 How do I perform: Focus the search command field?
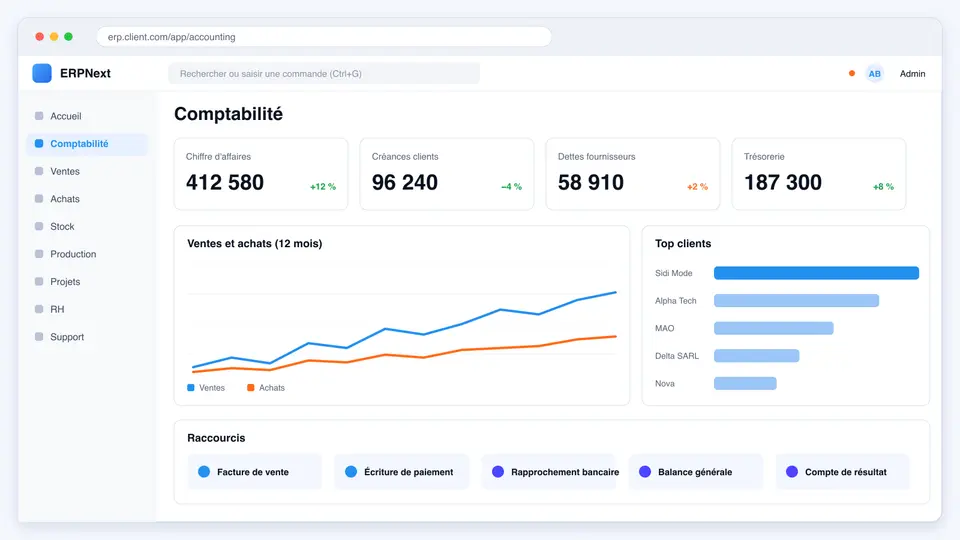click(x=324, y=73)
